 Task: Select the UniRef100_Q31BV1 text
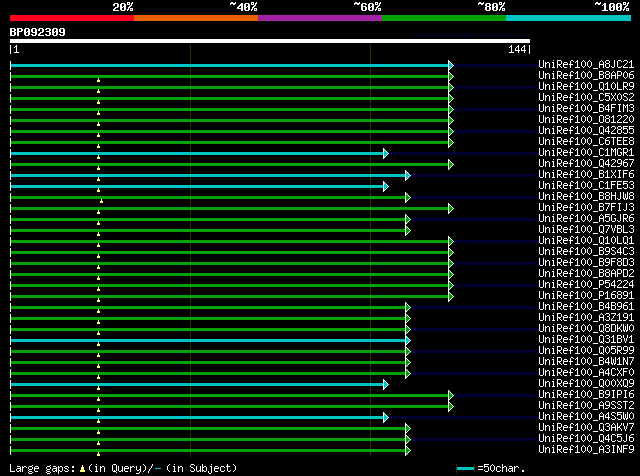click(x=586, y=340)
